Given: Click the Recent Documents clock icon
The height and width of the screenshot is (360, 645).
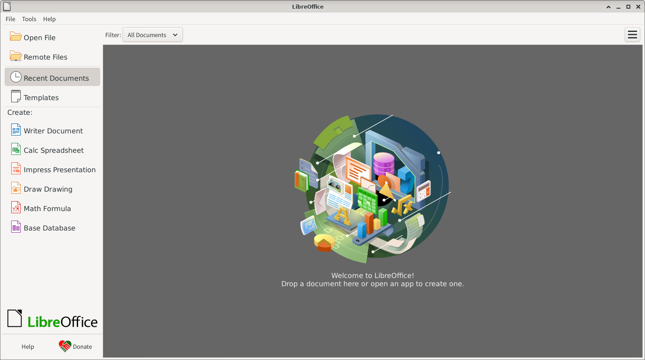Looking at the screenshot, I should tap(16, 77).
